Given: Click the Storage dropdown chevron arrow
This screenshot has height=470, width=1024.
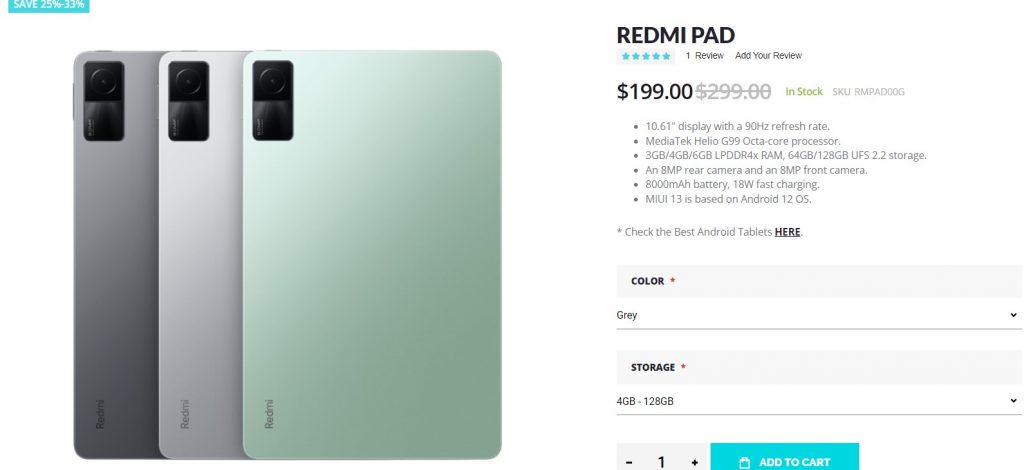Looking at the screenshot, I should click(1013, 401).
